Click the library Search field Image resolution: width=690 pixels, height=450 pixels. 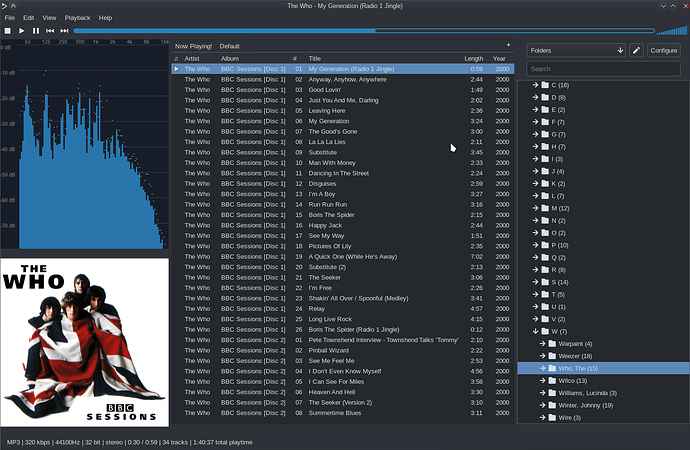(x=603, y=69)
